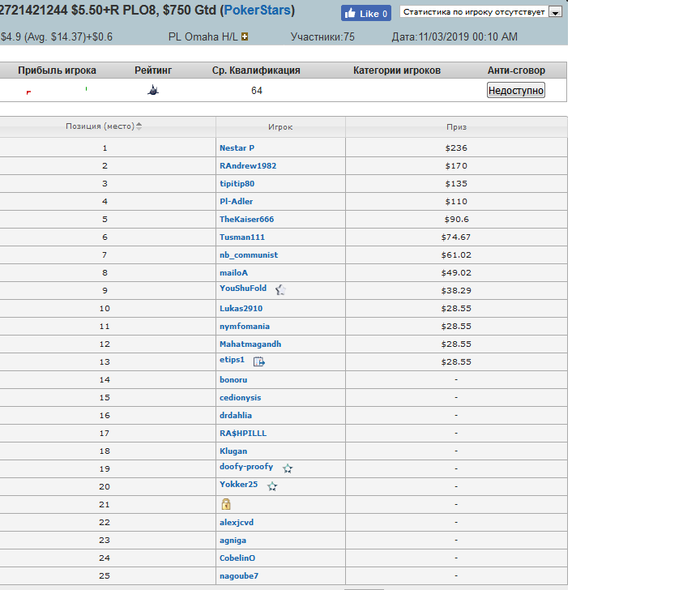Click the note icon next to etips1

pyautogui.click(x=259, y=361)
